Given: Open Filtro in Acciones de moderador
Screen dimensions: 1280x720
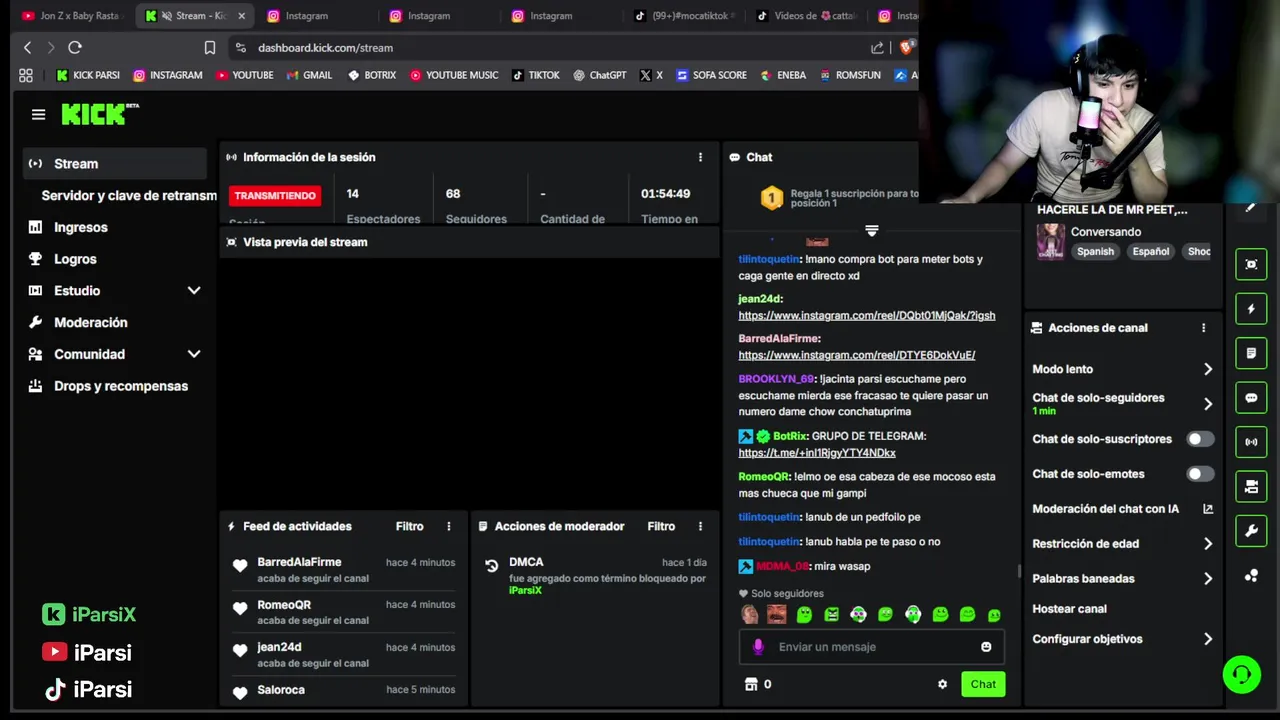Looking at the screenshot, I should click(x=661, y=526).
